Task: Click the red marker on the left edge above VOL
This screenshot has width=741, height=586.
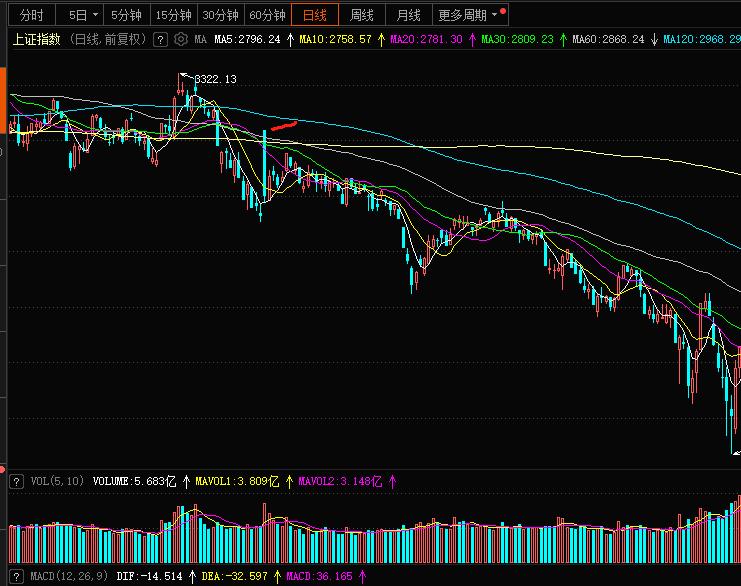Action: click(x=3, y=468)
